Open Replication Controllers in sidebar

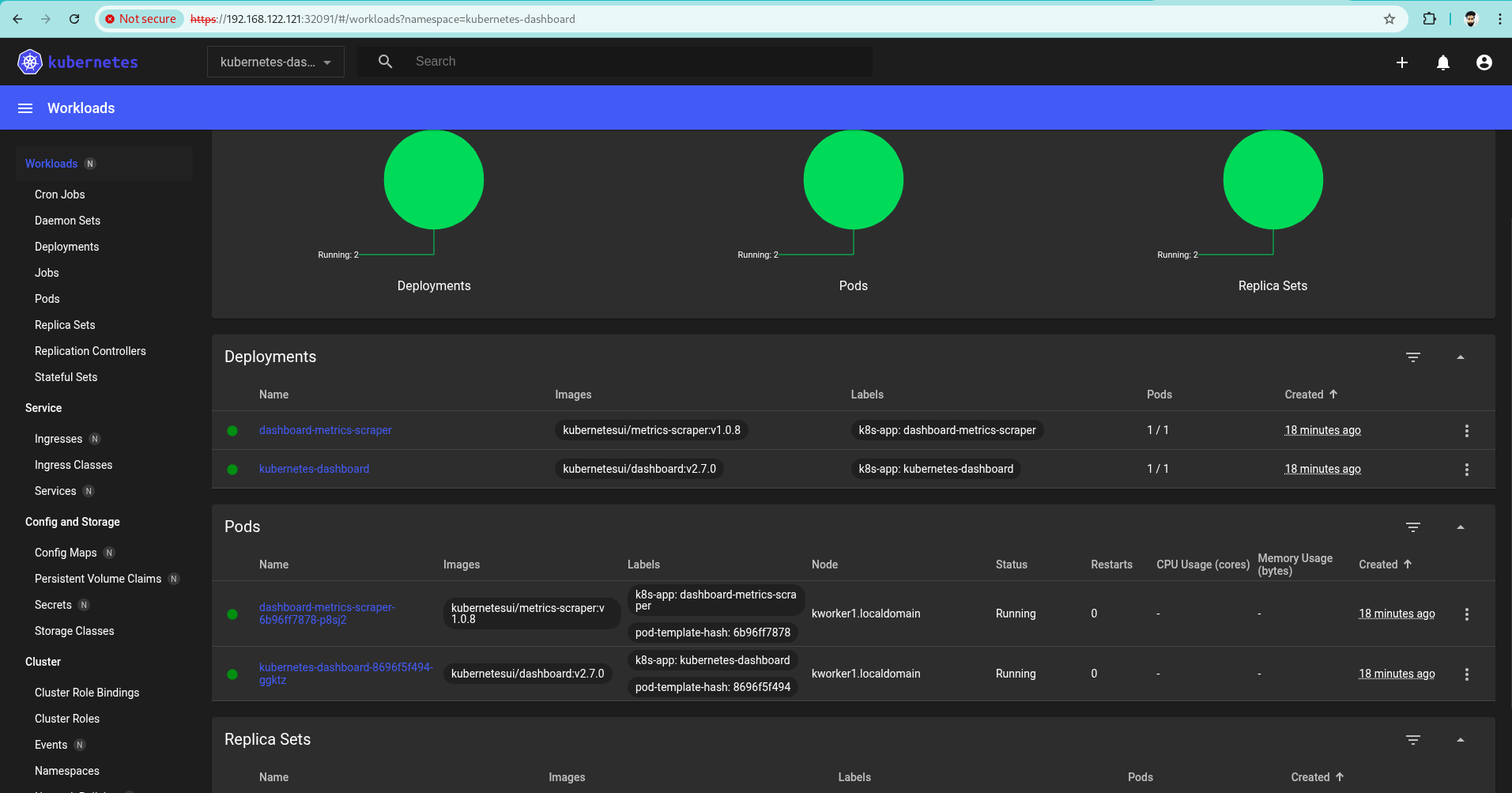coord(90,351)
